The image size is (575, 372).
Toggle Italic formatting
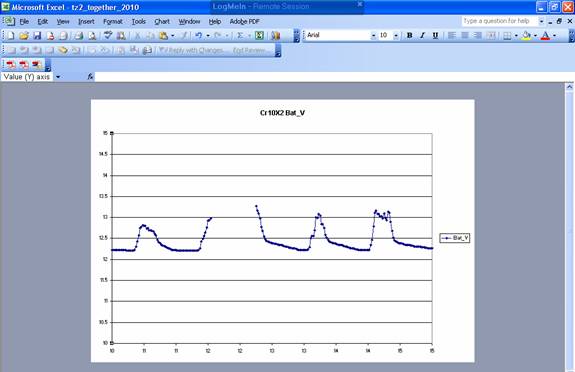coord(422,35)
